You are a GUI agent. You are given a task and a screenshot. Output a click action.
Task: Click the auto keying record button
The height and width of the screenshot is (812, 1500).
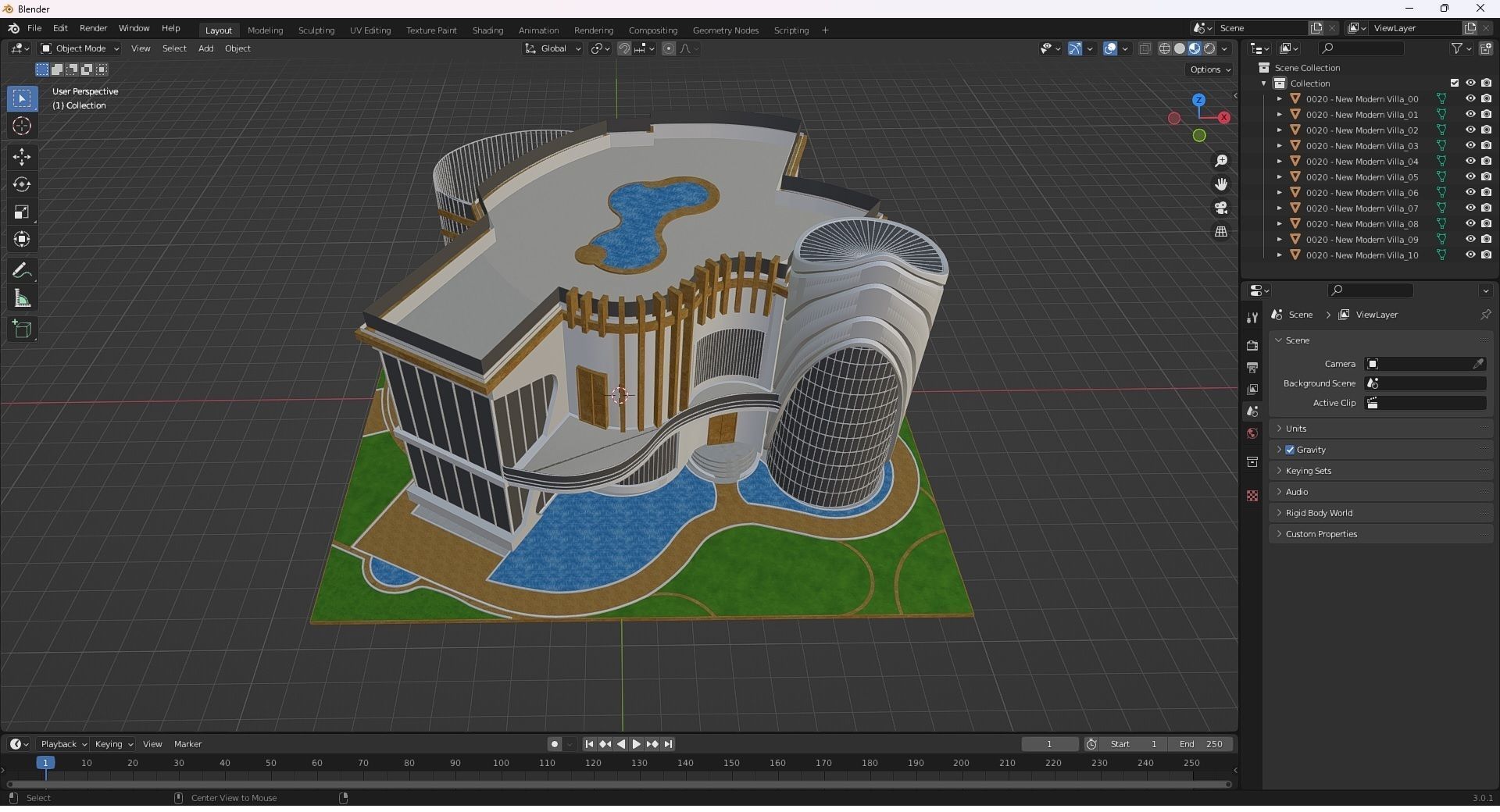(554, 744)
